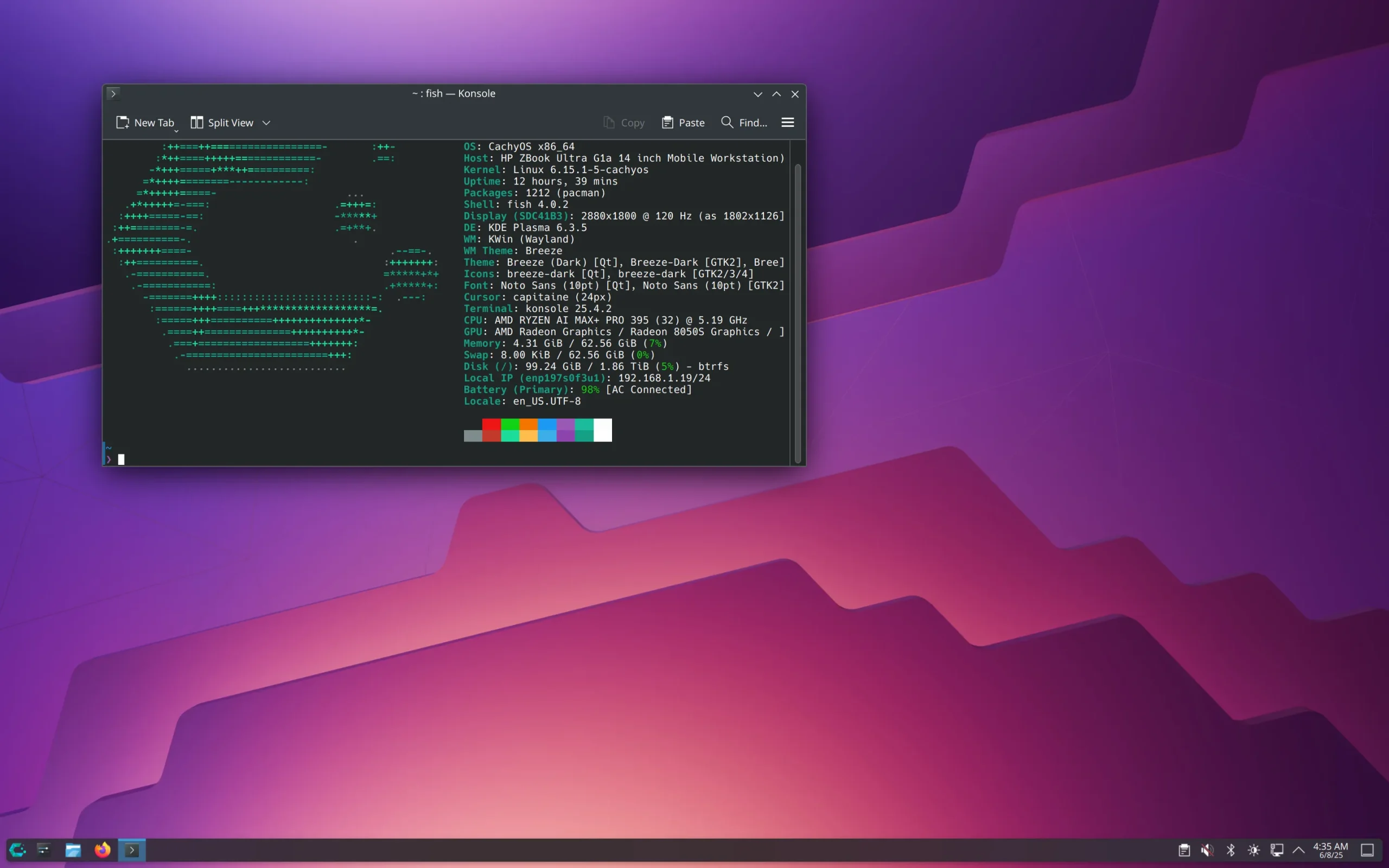Open the Dolphin file manager from the taskbar
Viewport: 1389px width, 868px height.
pyautogui.click(x=73, y=850)
